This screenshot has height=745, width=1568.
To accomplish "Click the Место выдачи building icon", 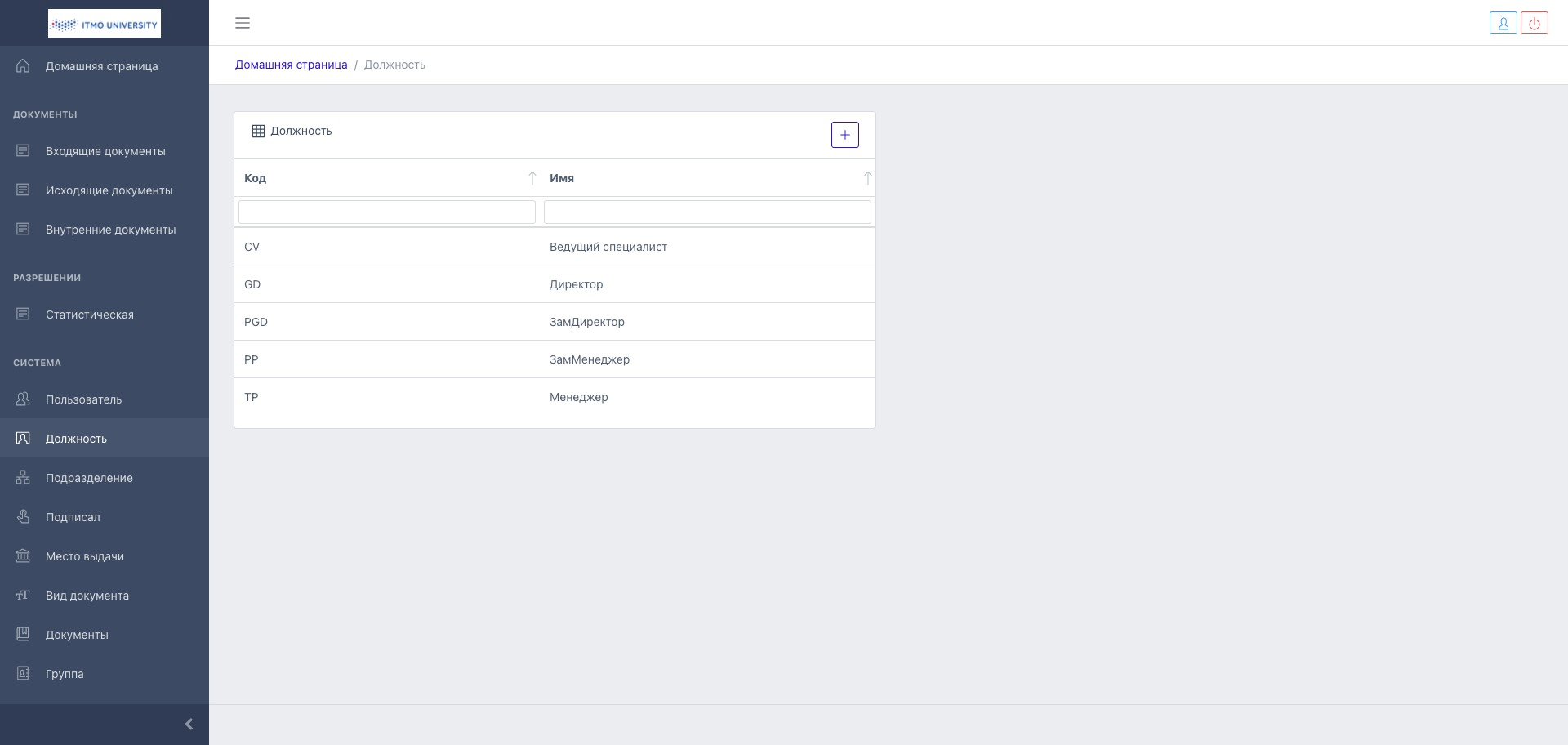I will pos(23,556).
